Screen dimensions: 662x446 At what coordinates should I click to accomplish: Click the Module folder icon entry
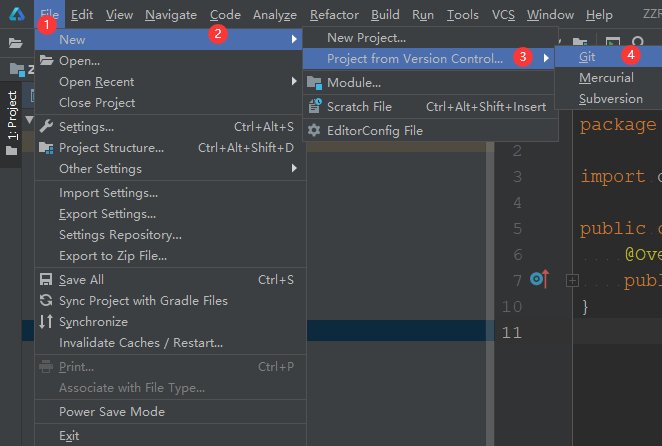314,82
